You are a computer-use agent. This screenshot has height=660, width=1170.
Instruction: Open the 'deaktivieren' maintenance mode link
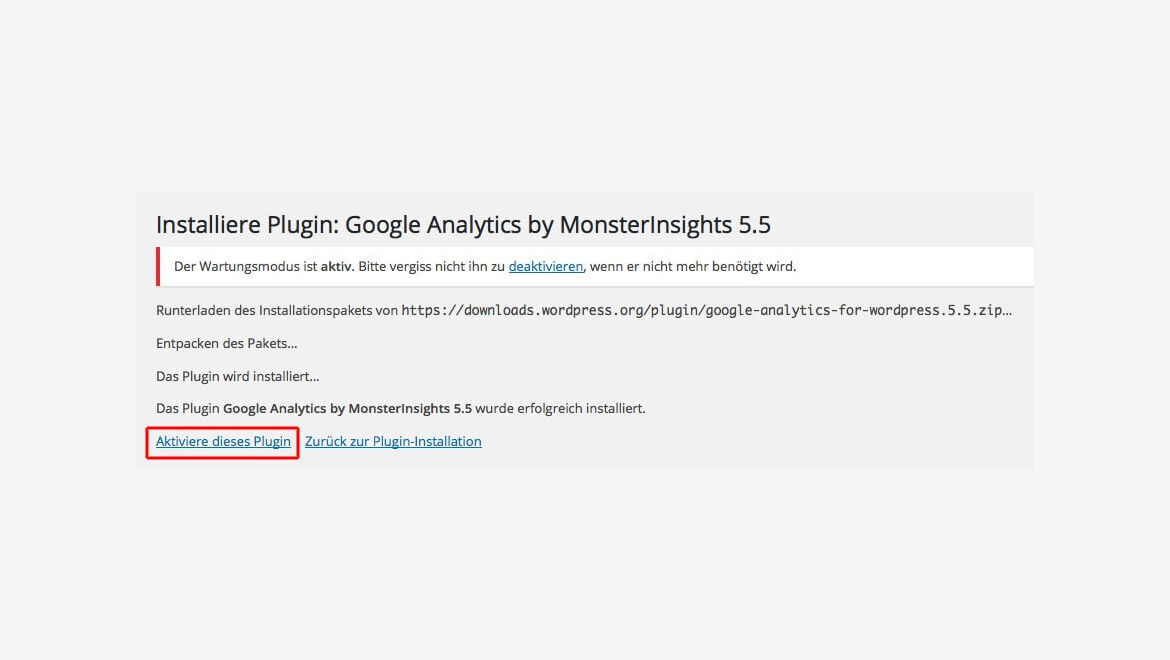(545, 266)
